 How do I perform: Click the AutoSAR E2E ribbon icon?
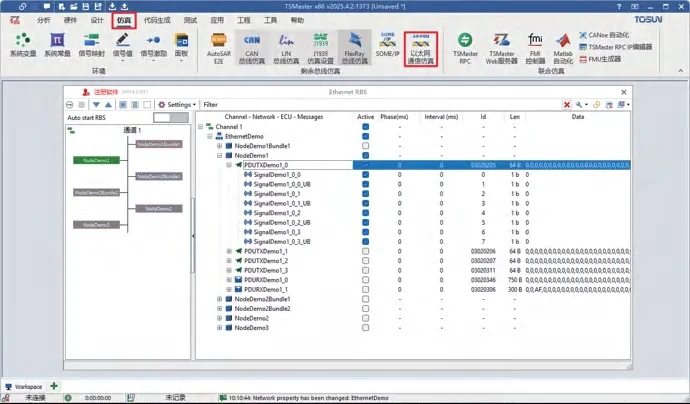219,48
